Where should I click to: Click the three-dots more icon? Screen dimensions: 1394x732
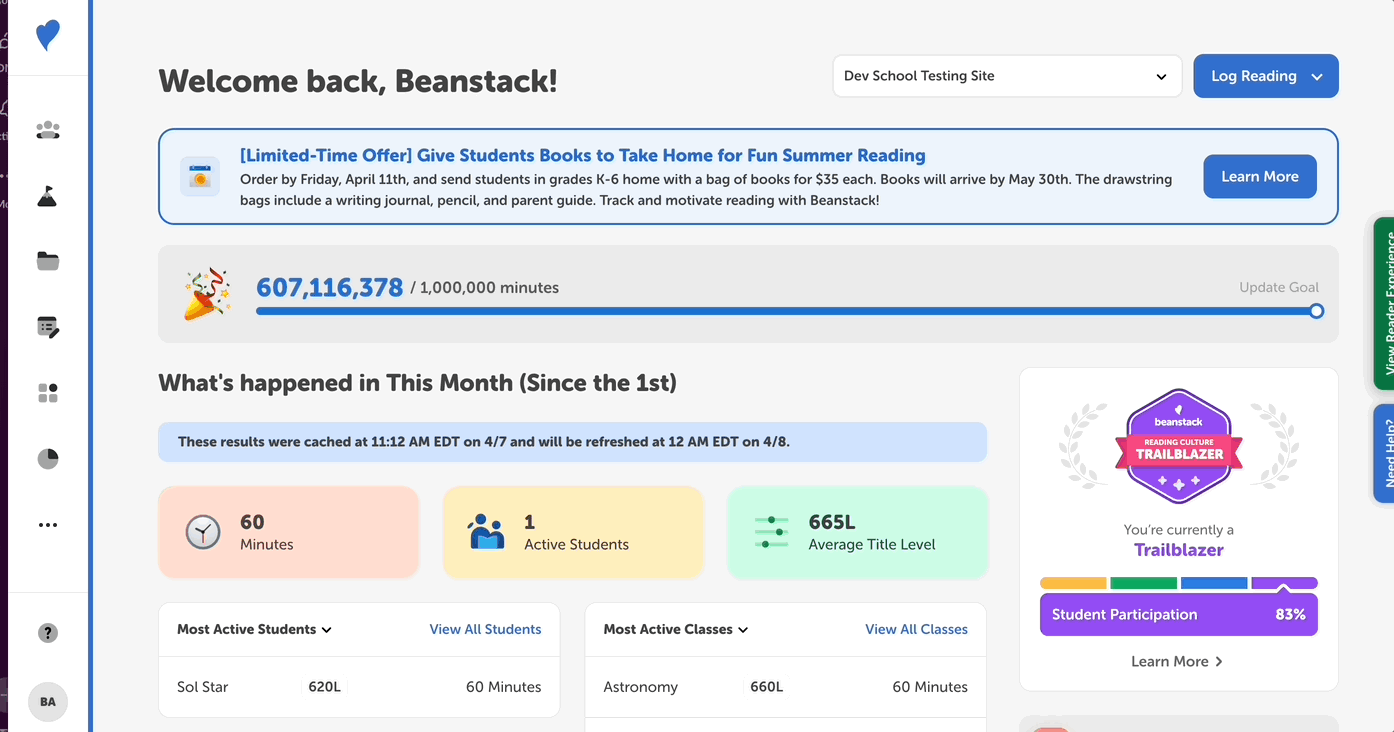(x=47, y=525)
